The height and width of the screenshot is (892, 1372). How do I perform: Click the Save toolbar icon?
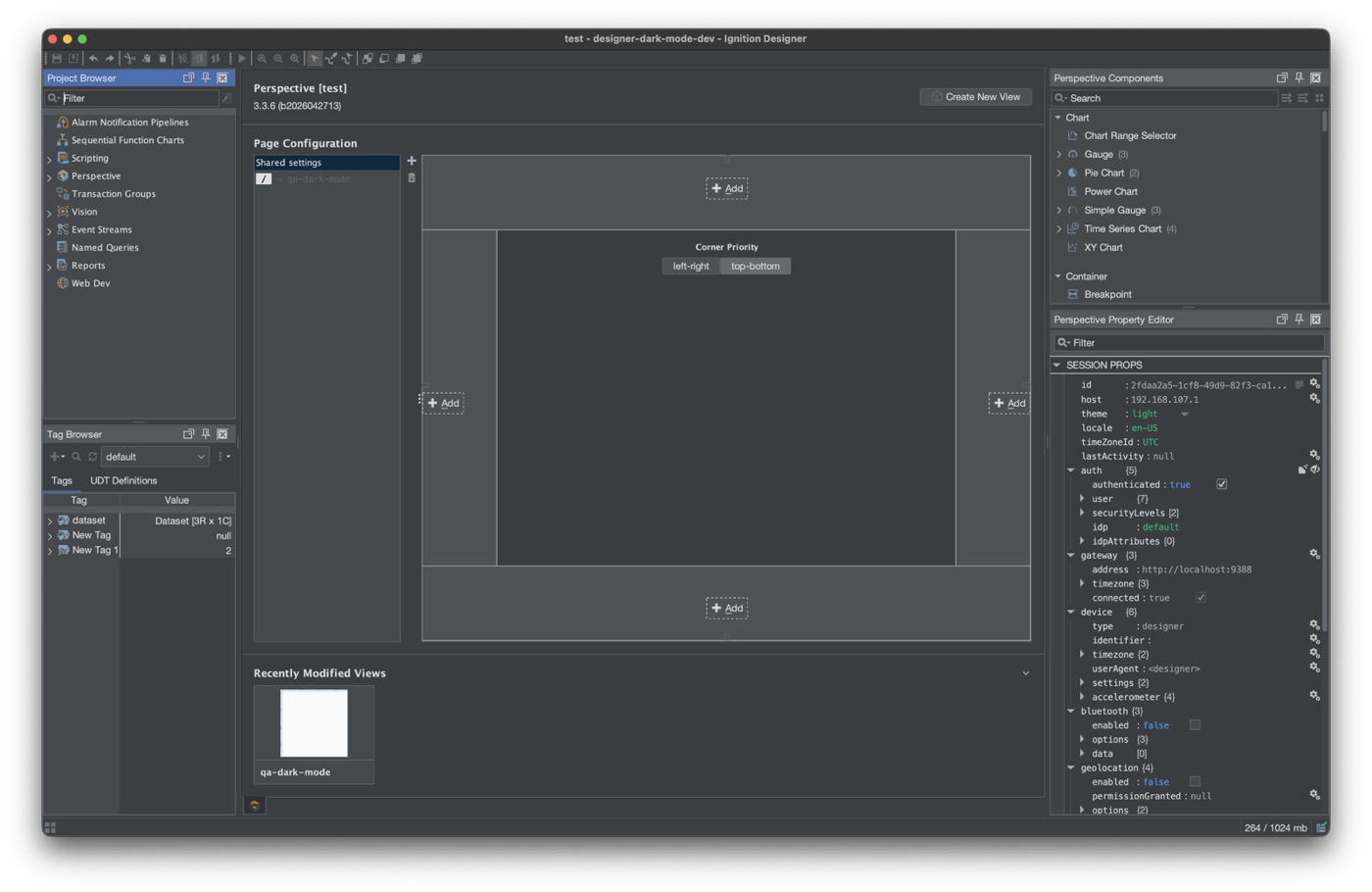pos(57,59)
